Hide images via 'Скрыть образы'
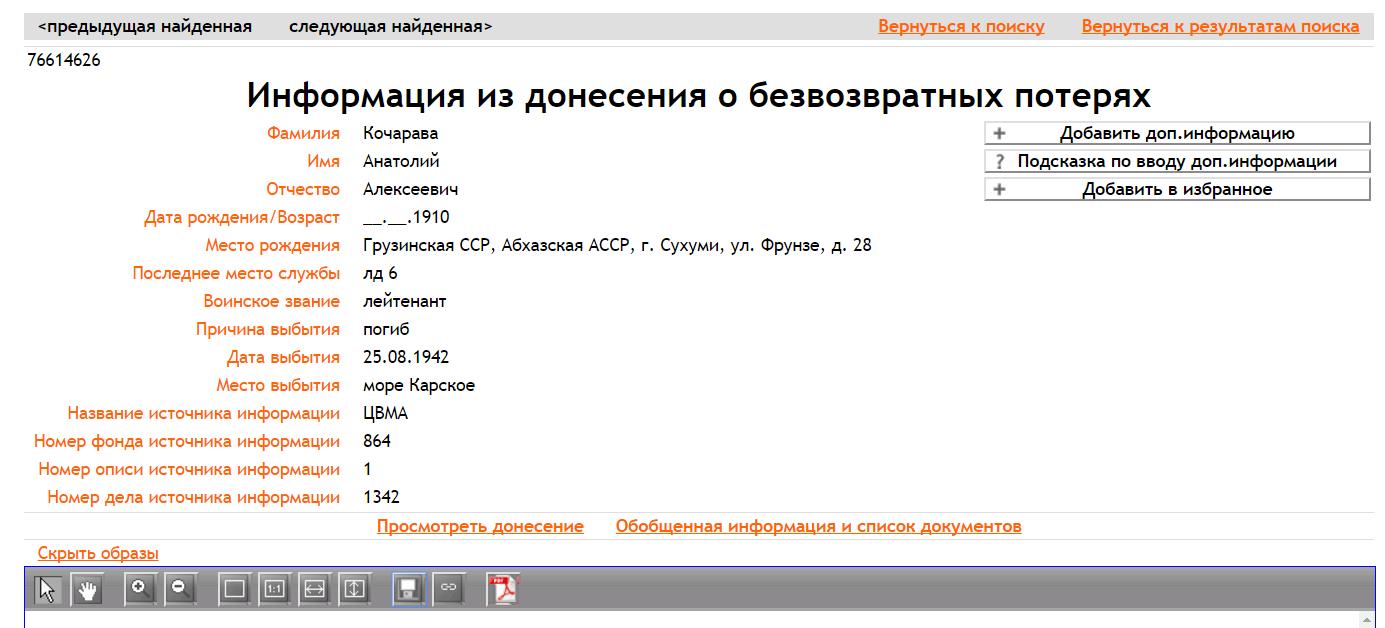Image resolution: width=1385 pixels, height=628 pixels. pyautogui.click(x=98, y=553)
